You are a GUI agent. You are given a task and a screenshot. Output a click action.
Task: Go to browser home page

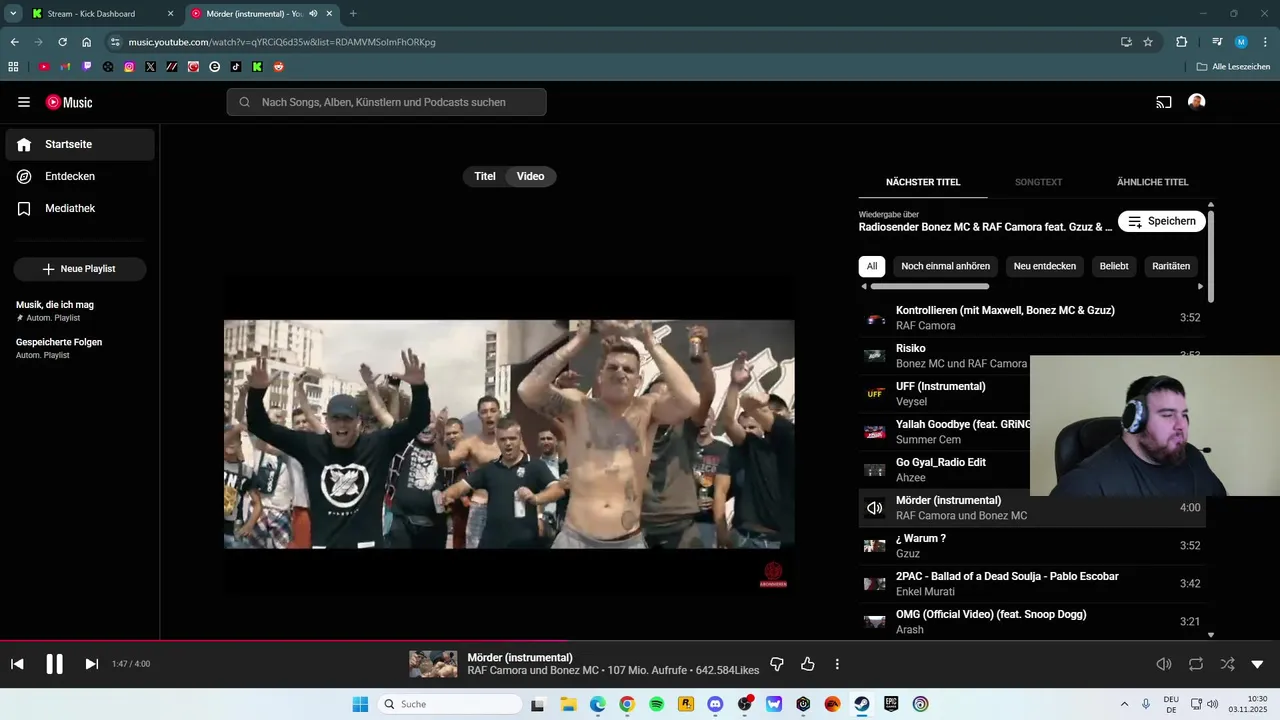[x=87, y=42]
